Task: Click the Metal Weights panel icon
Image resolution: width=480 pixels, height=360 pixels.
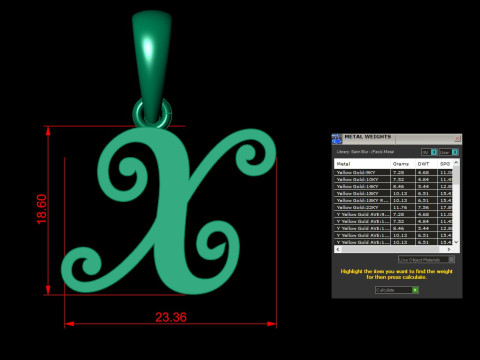Action: click(x=337, y=139)
